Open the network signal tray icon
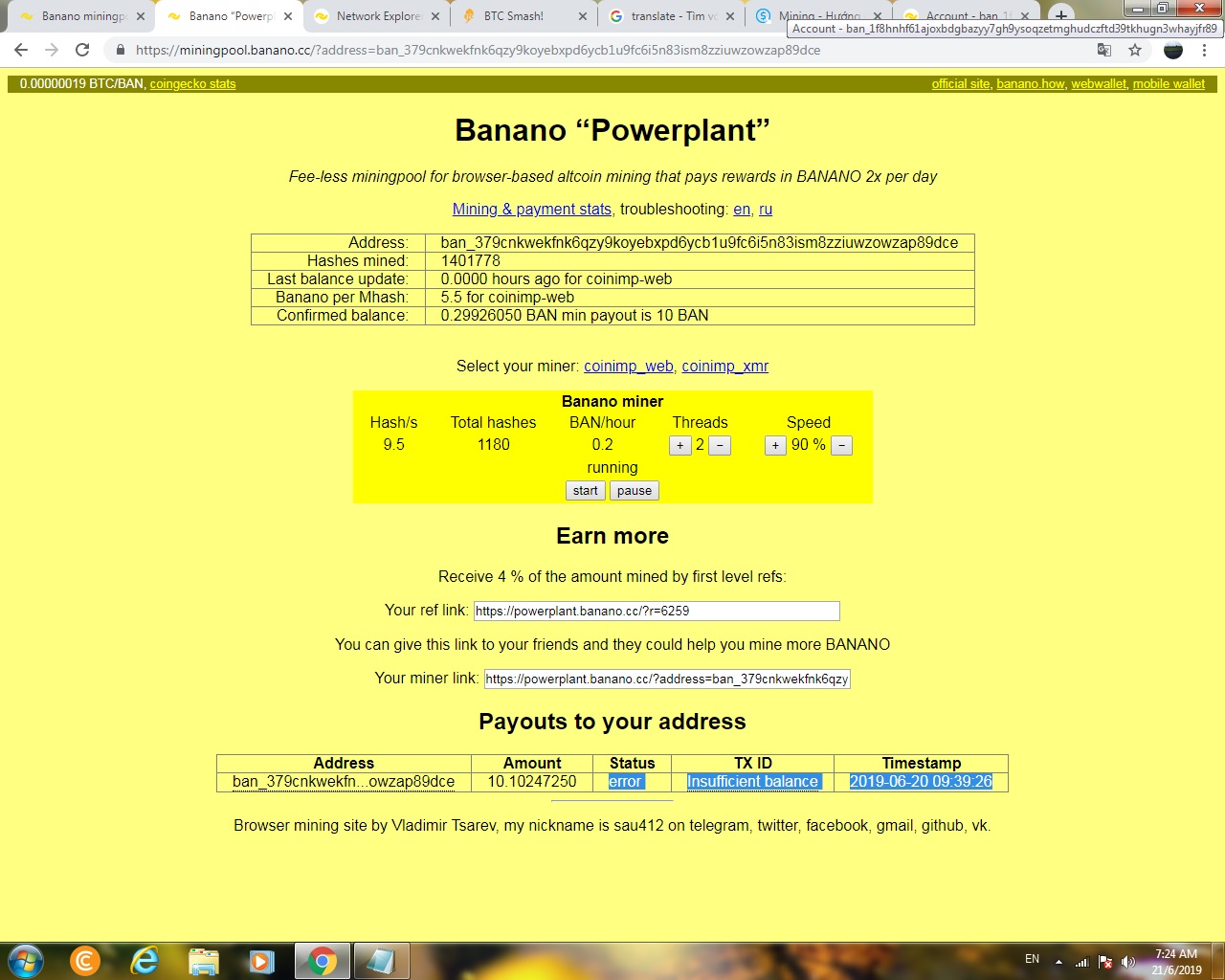1225x980 pixels. click(1082, 962)
